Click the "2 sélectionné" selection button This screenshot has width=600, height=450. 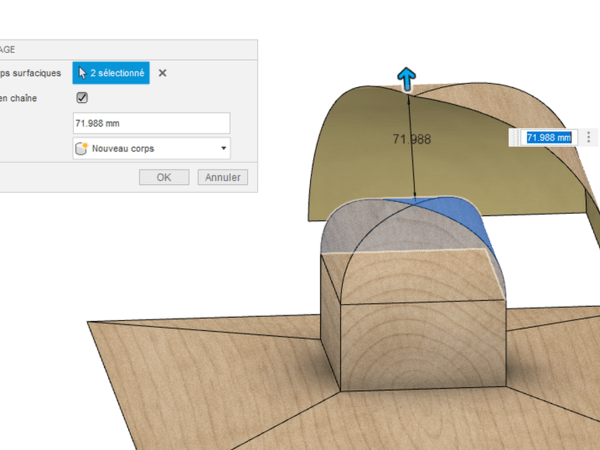pyautogui.click(x=111, y=73)
